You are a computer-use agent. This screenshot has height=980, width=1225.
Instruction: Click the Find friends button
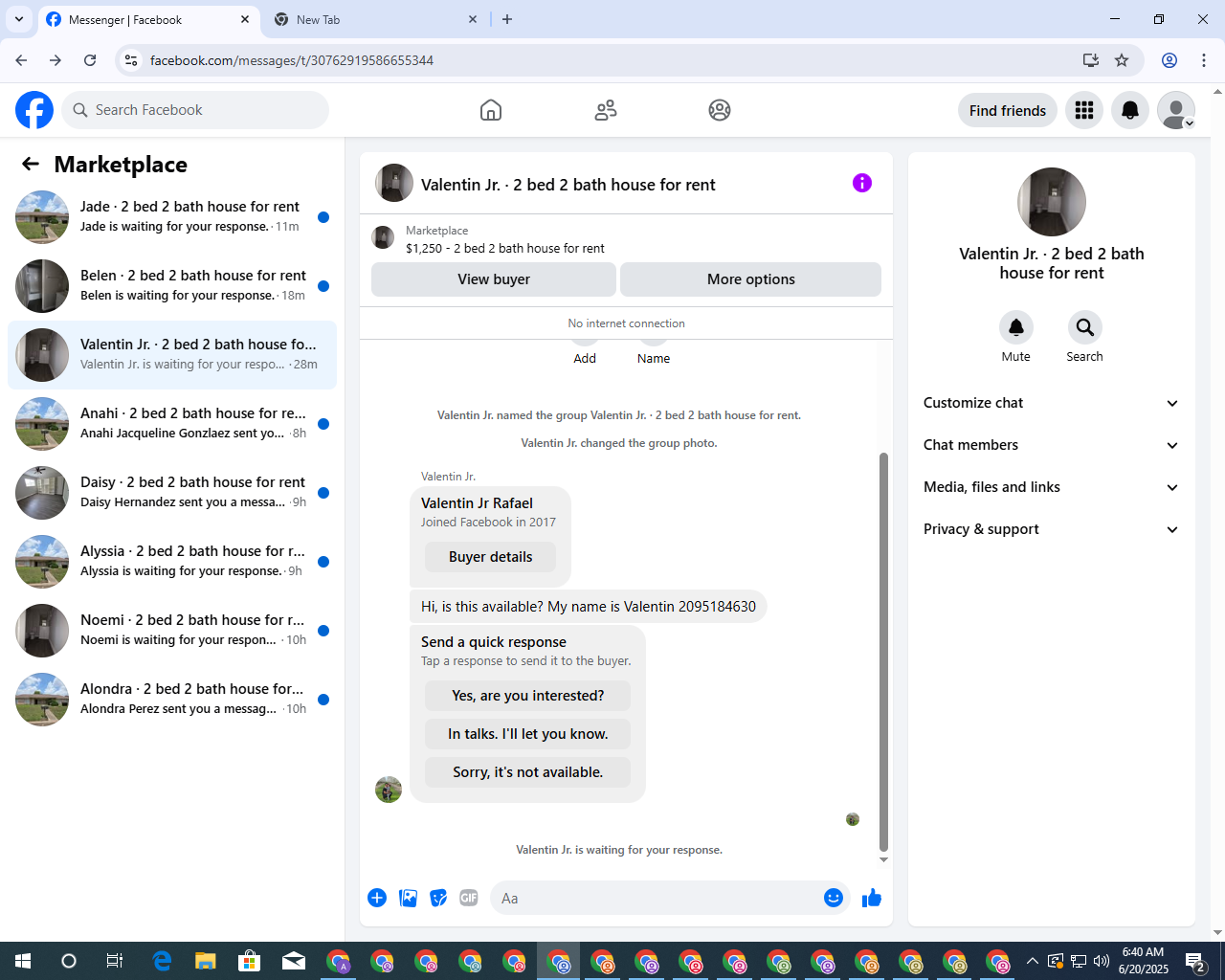pos(1008,110)
